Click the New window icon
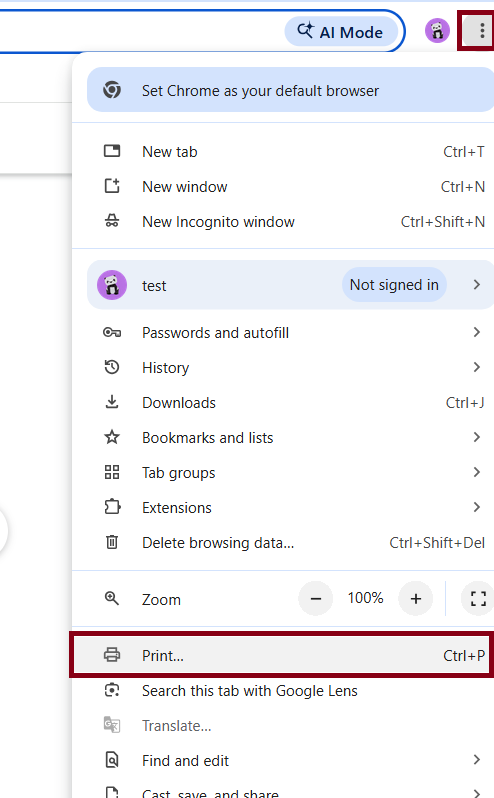 pyautogui.click(x=112, y=186)
